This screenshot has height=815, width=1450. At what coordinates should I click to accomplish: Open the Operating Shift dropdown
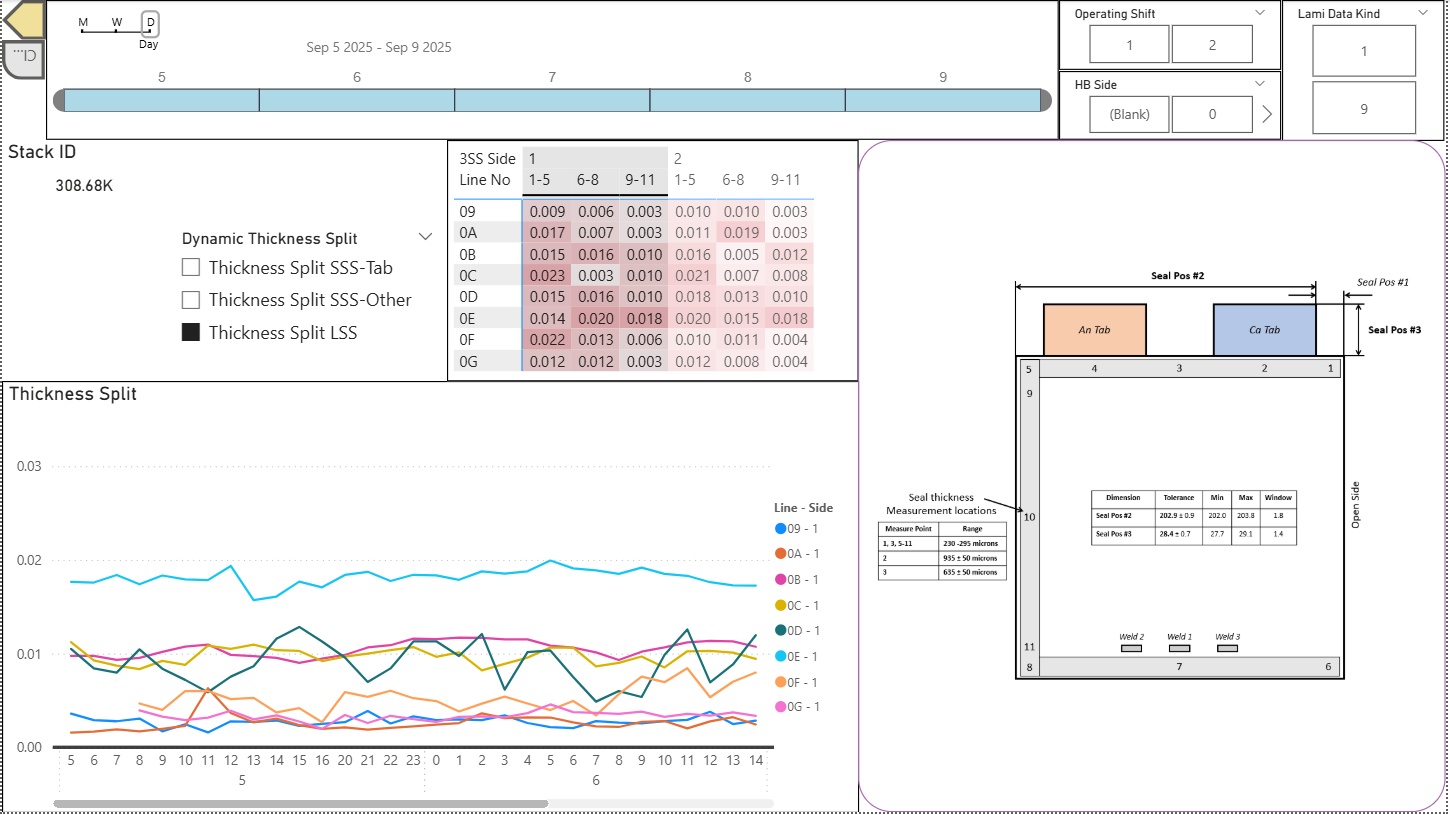[x=1262, y=13]
